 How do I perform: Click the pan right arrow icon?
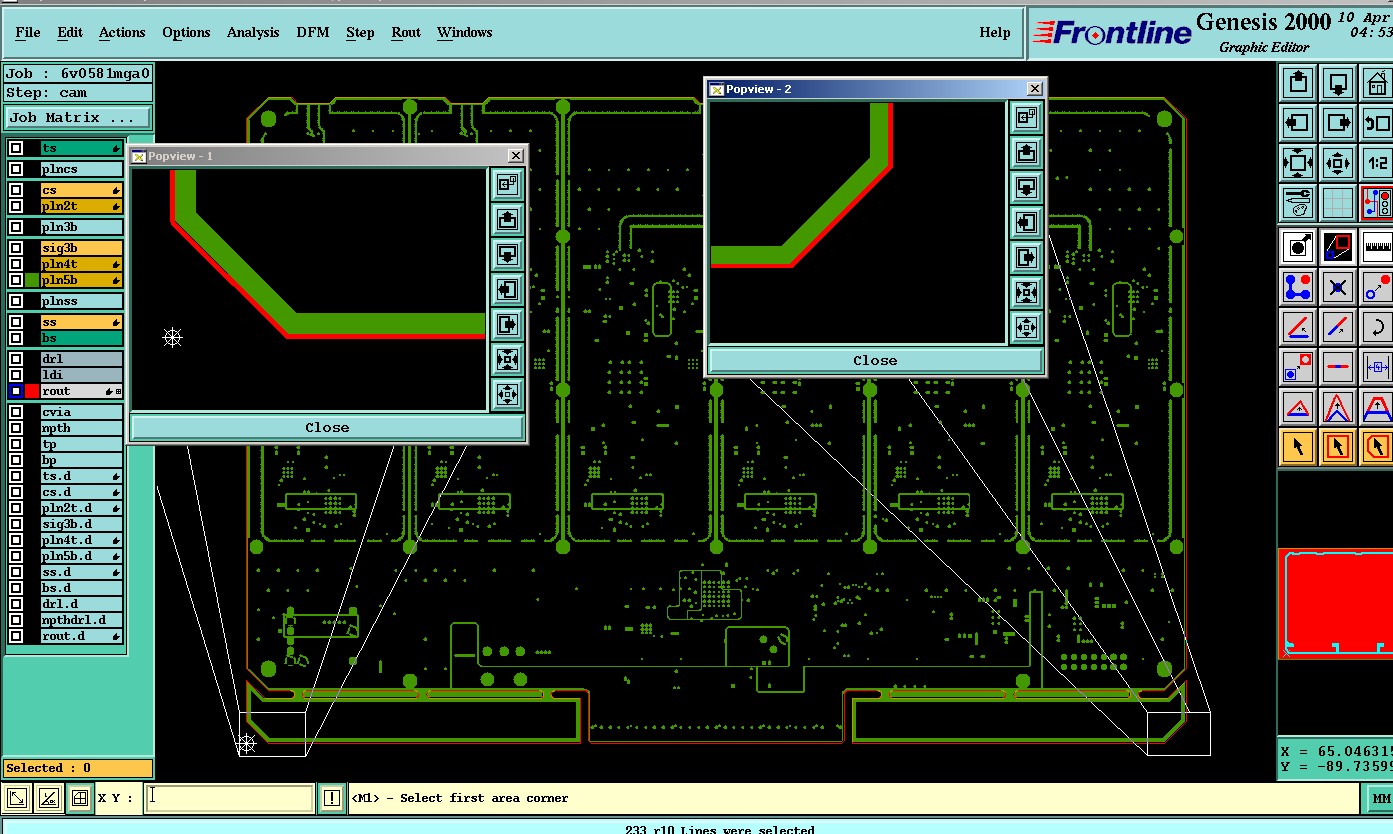[1338, 123]
